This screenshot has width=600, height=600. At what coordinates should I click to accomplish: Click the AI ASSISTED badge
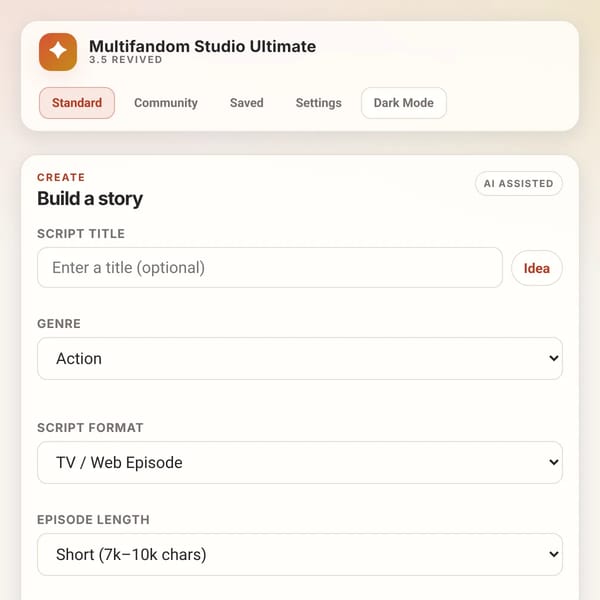click(x=518, y=184)
